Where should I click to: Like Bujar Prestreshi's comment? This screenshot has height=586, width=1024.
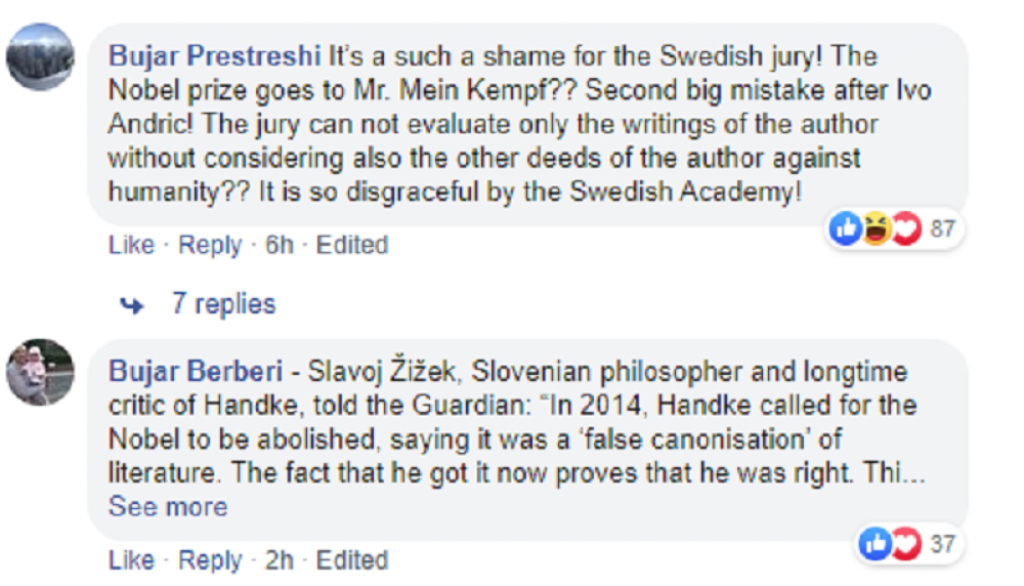point(131,245)
